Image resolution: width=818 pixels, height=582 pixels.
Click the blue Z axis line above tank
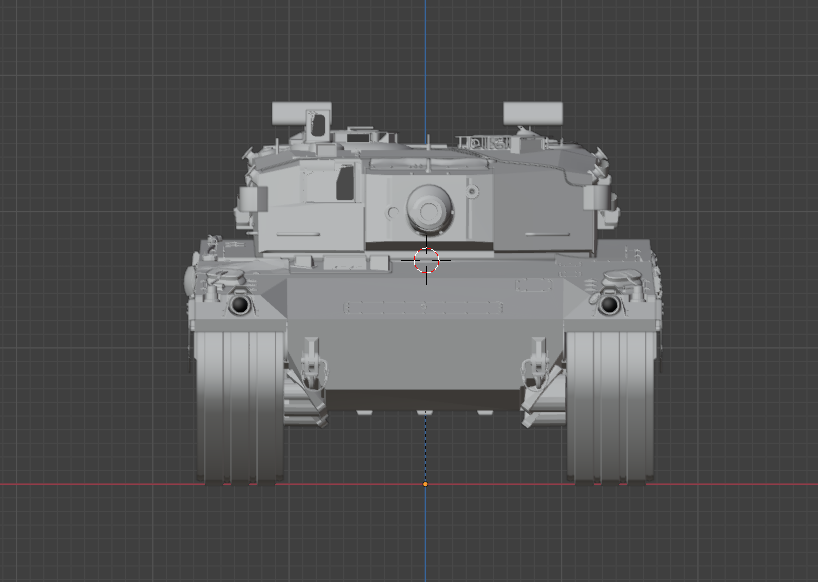click(425, 50)
